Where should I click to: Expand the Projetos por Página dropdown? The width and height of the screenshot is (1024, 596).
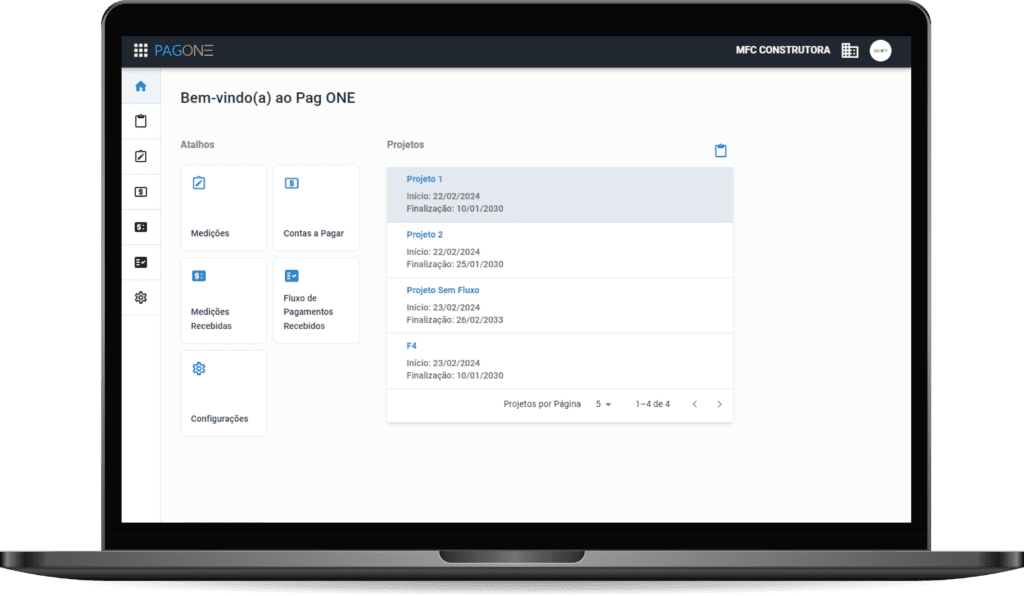603,404
